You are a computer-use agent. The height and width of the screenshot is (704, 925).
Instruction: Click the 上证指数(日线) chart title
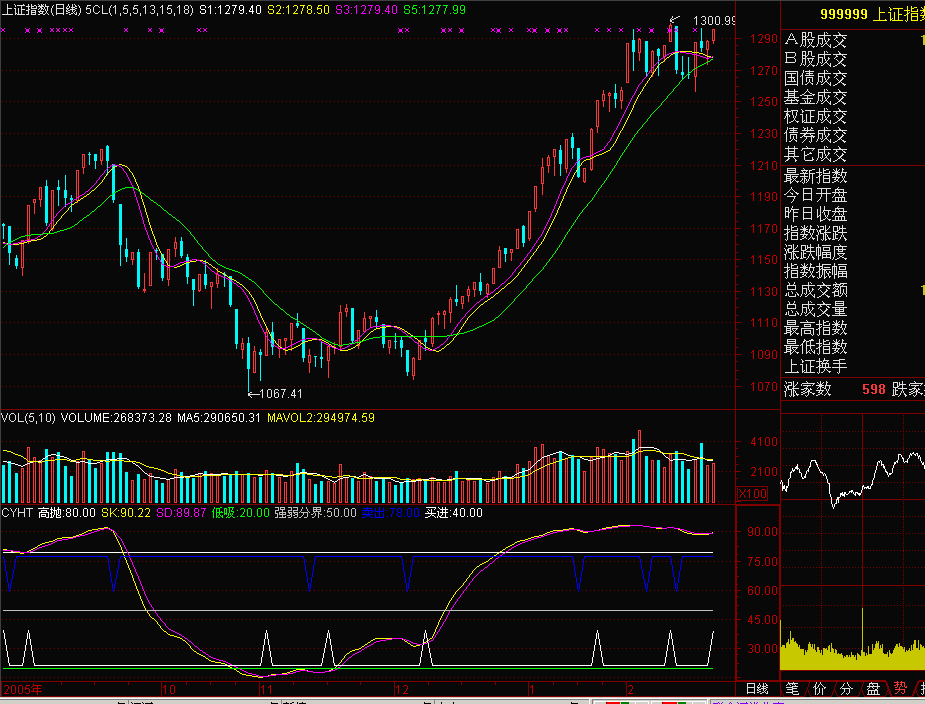tap(41, 10)
